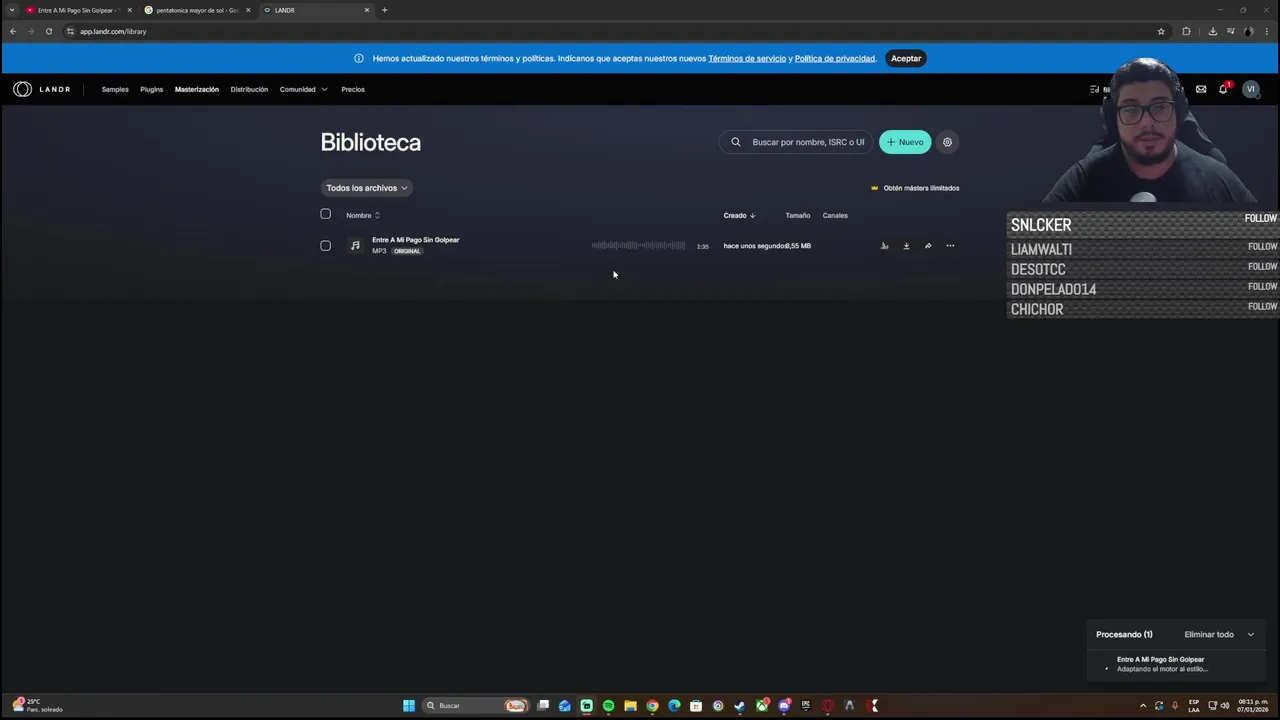The height and width of the screenshot is (720, 1280).
Task: Open the Xbox app from the taskbar
Action: [x=762, y=706]
